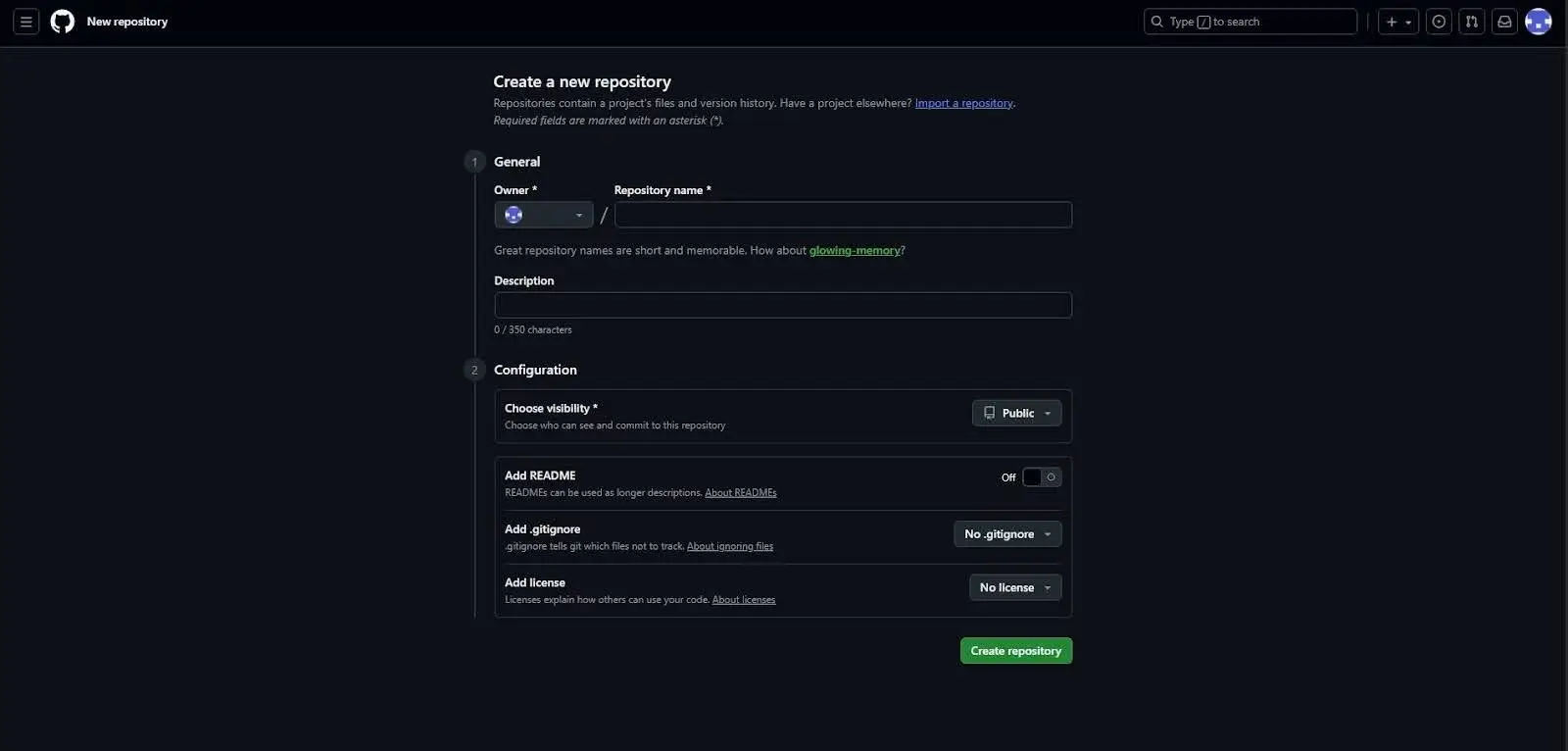The width and height of the screenshot is (1568, 751).
Task: Click the search magnifier in the search bar
Action: coord(1157,21)
